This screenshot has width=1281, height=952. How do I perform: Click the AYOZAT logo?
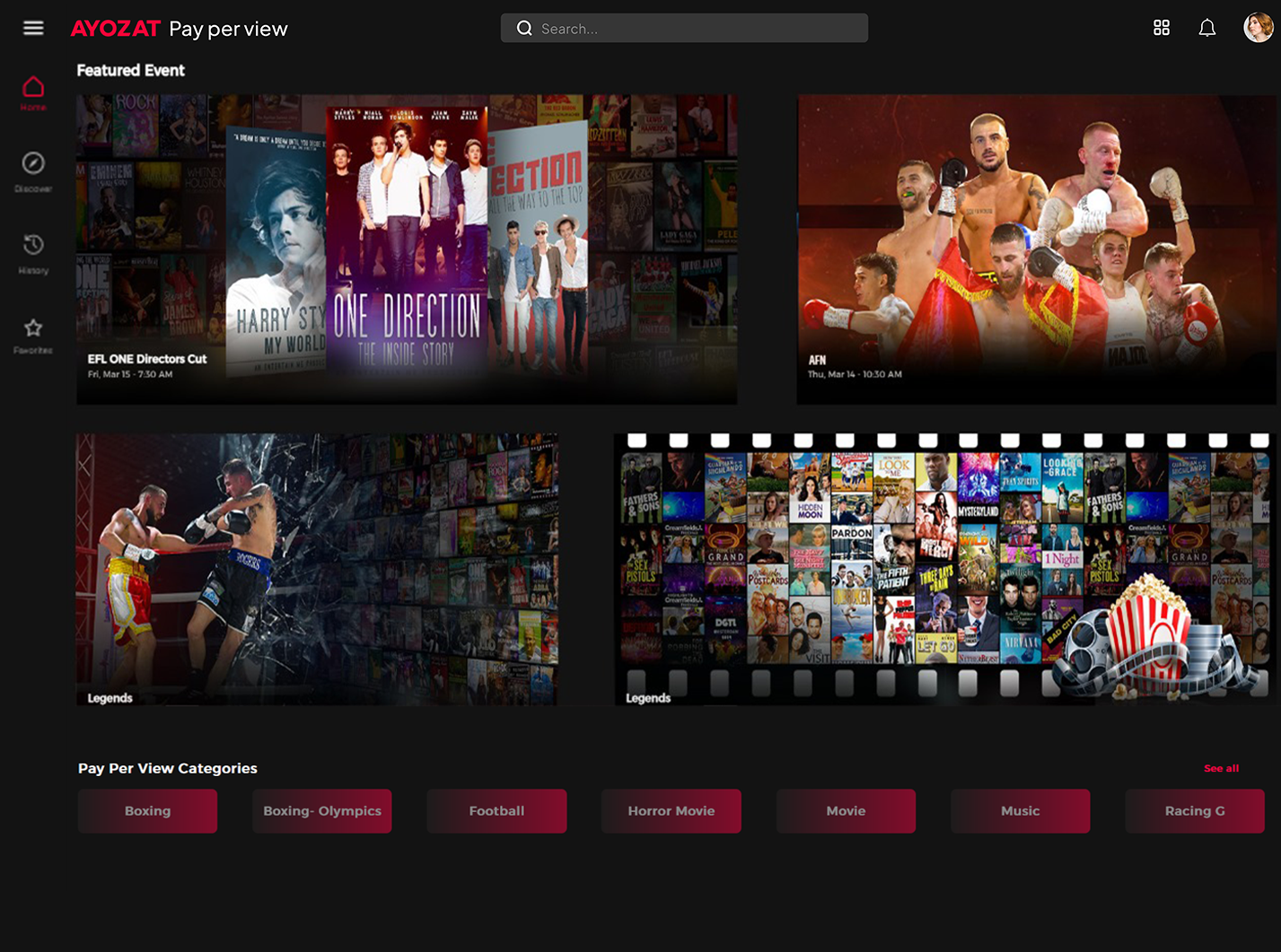[115, 29]
